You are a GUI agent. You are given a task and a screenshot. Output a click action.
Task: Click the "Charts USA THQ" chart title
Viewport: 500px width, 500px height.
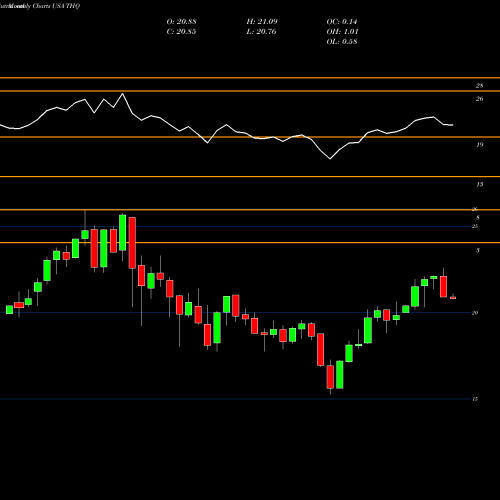click(56, 6)
